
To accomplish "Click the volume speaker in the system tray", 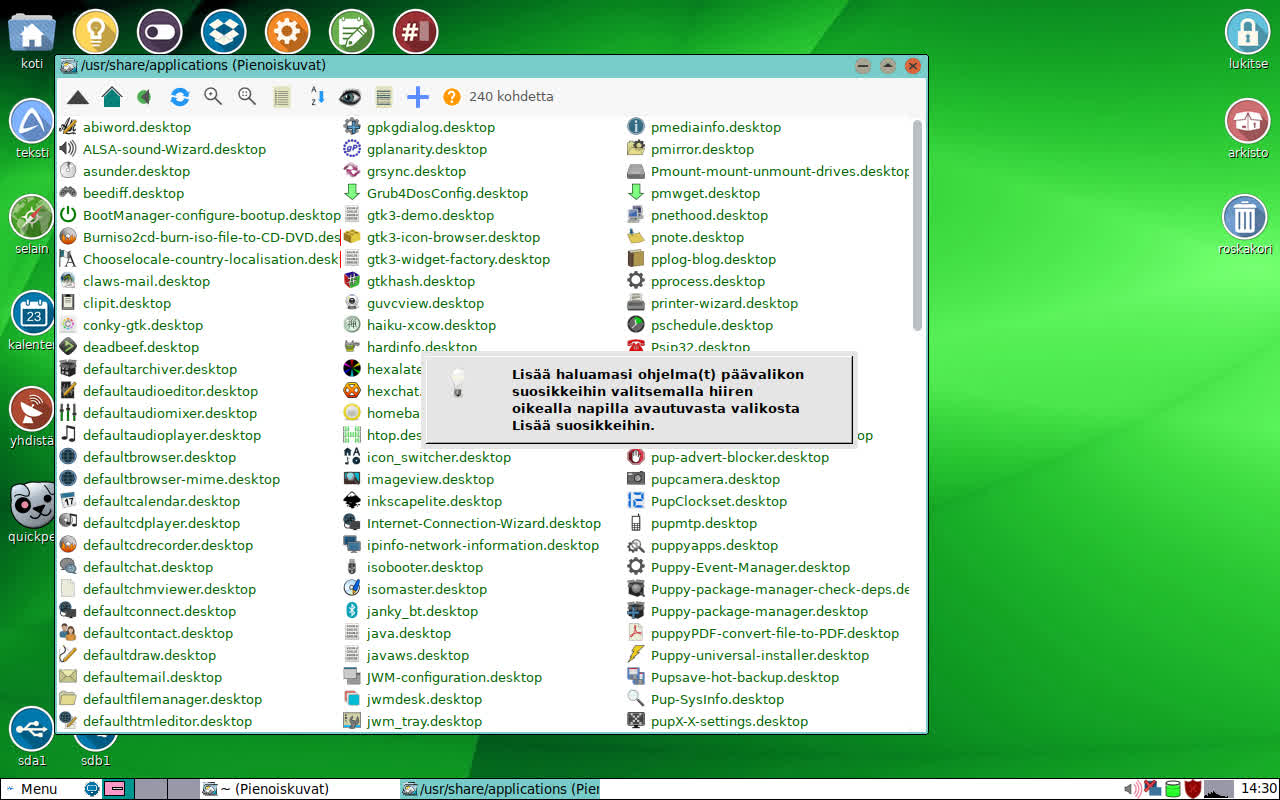I will point(1132,789).
